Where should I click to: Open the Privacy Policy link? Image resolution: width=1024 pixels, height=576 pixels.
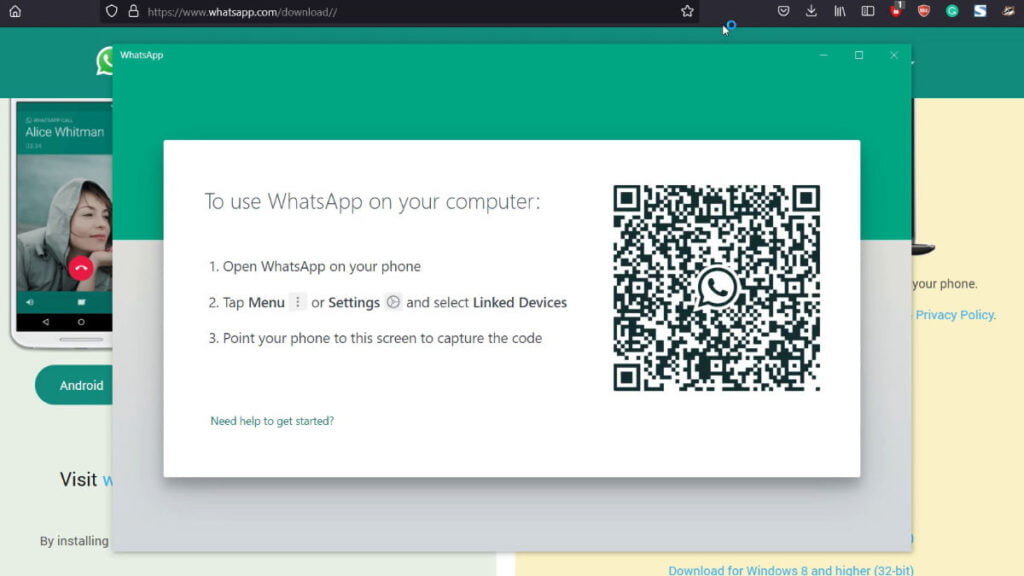[953, 314]
